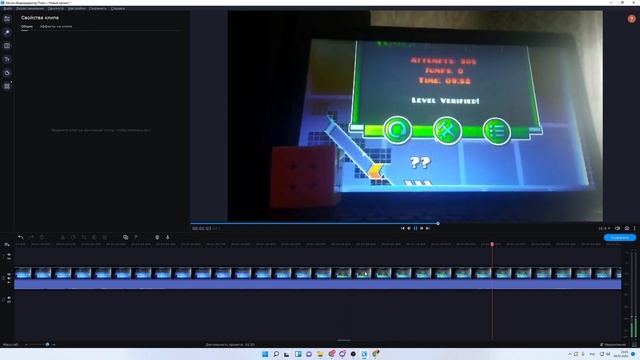Pause the playback

416,229
